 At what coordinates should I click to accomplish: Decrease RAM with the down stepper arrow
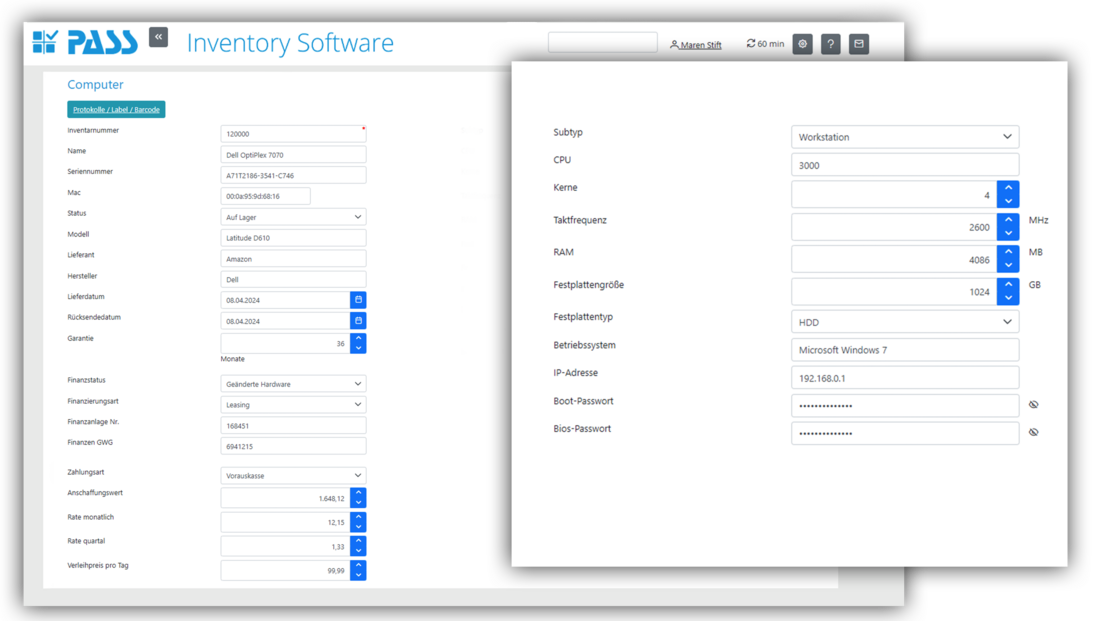[x=1008, y=264]
